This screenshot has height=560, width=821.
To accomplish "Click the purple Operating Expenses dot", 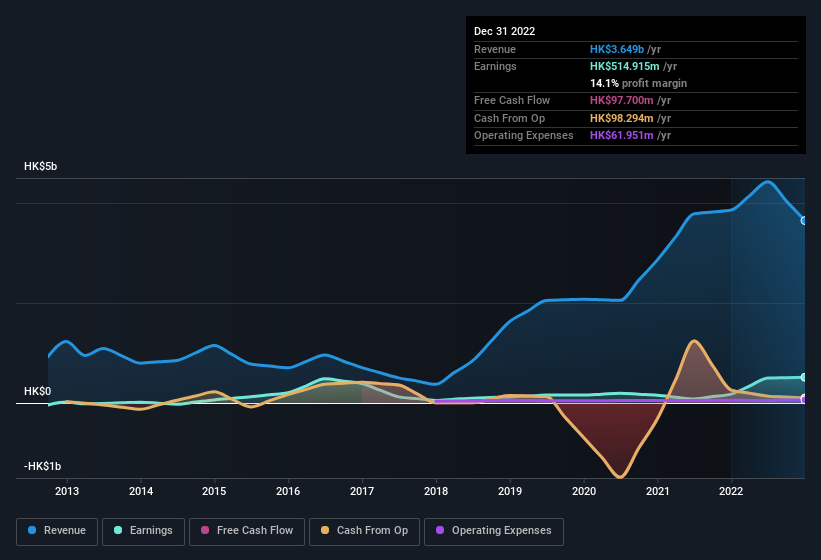I will 441,530.
